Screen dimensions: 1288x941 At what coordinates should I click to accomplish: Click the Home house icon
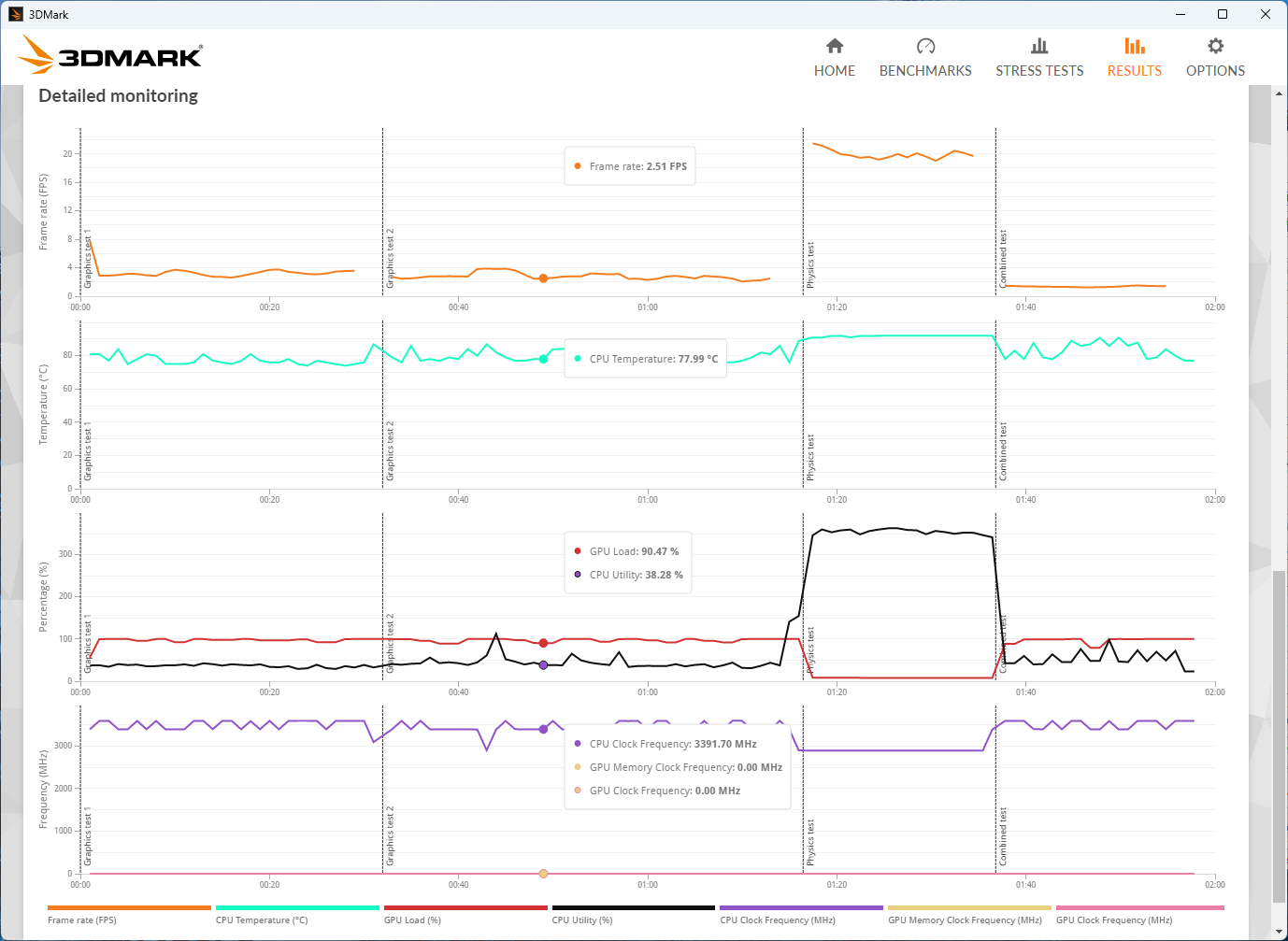[x=835, y=46]
